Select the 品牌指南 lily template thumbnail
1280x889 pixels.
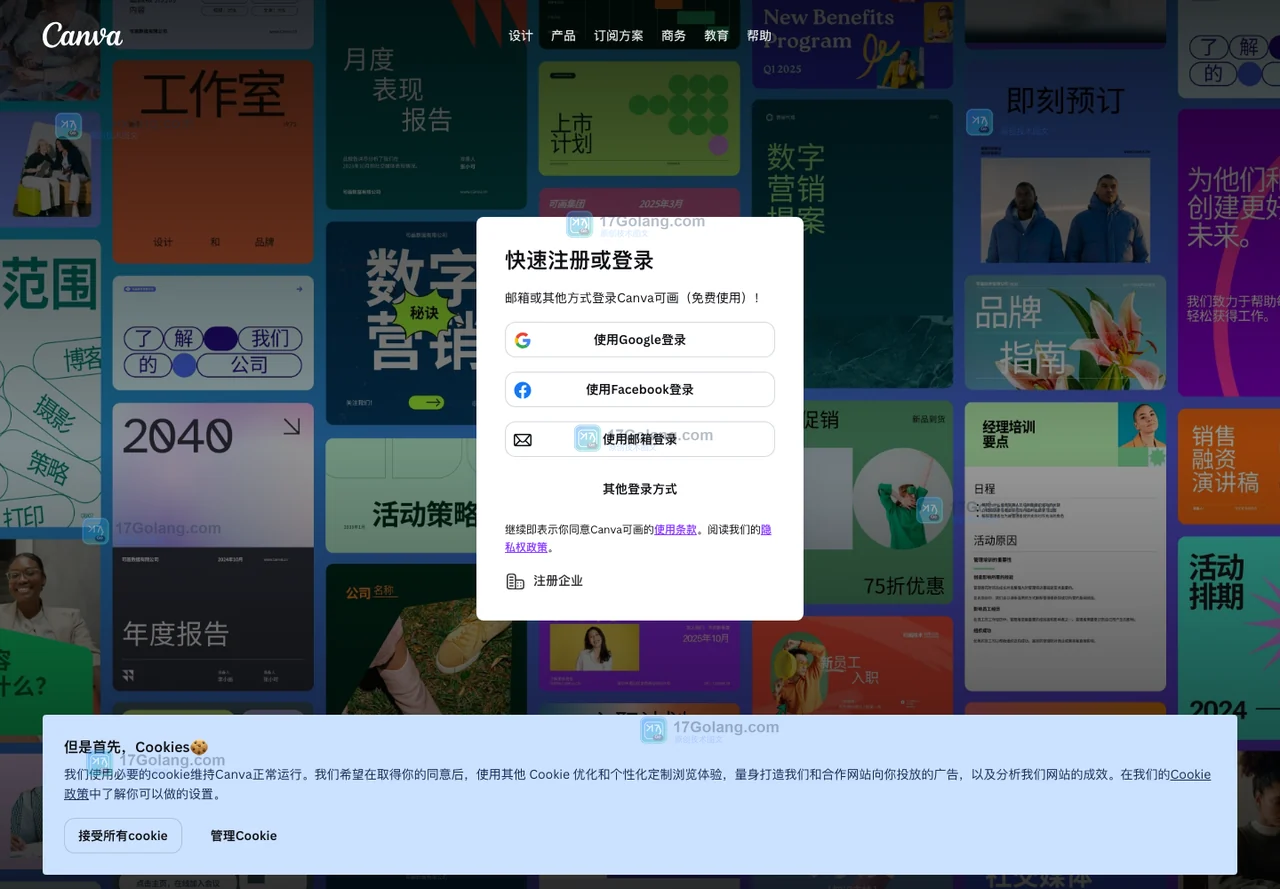point(1065,333)
